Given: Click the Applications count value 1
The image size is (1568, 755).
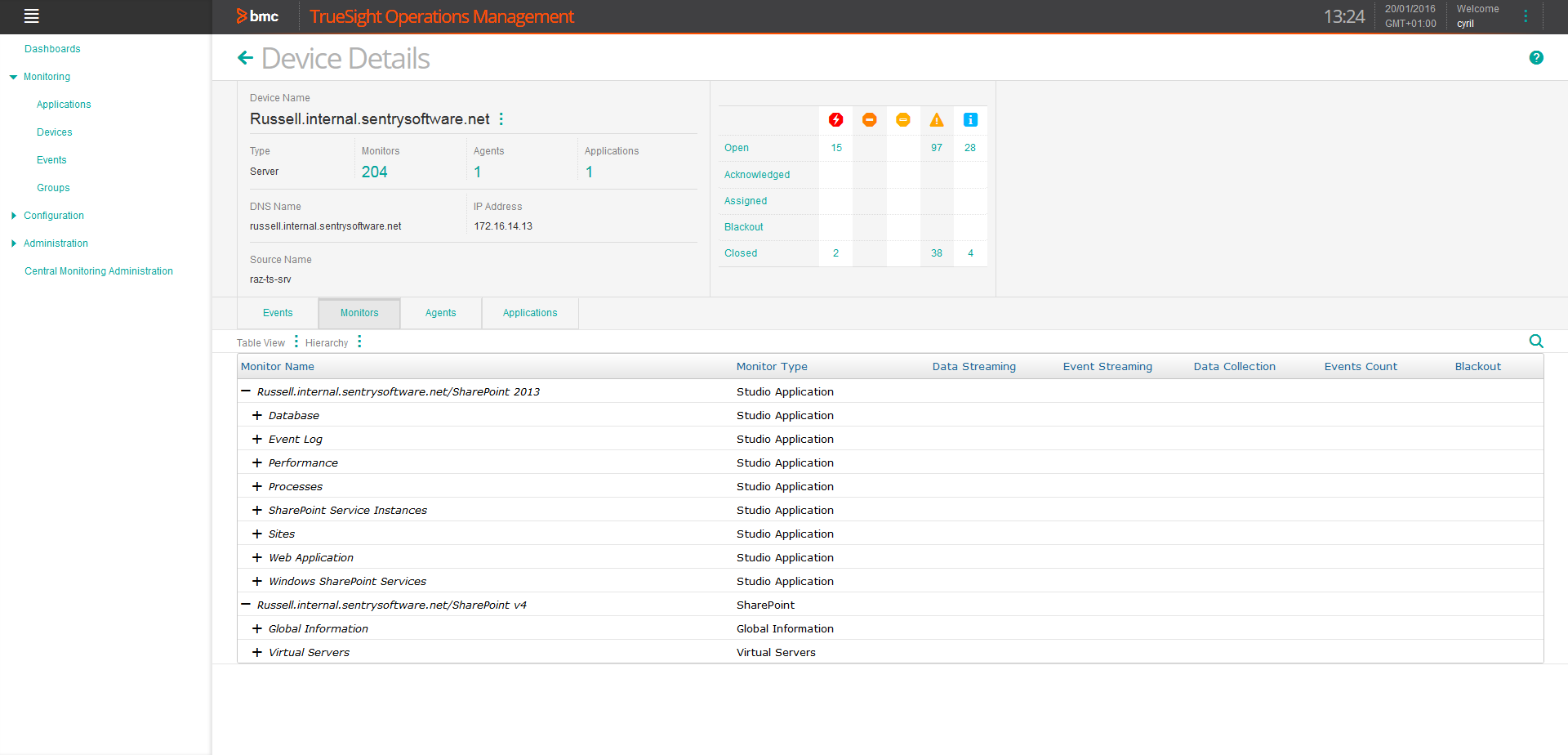Looking at the screenshot, I should [x=589, y=172].
